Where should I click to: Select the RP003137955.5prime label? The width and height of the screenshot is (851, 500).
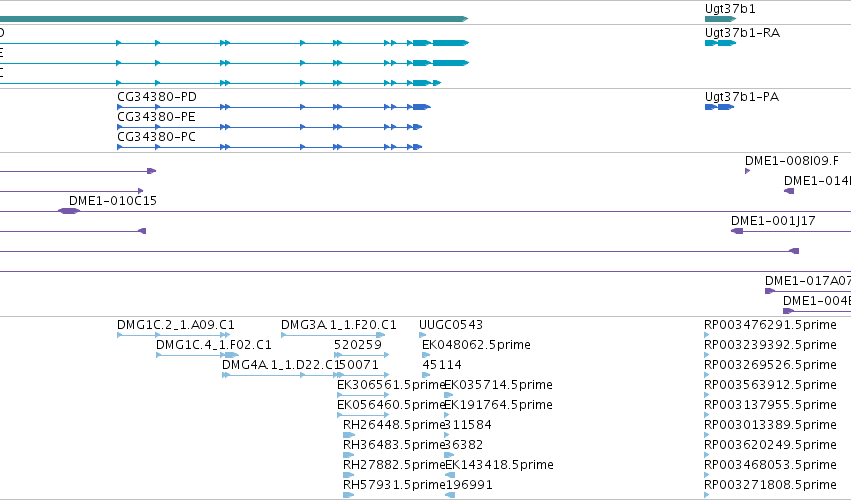tap(770, 405)
